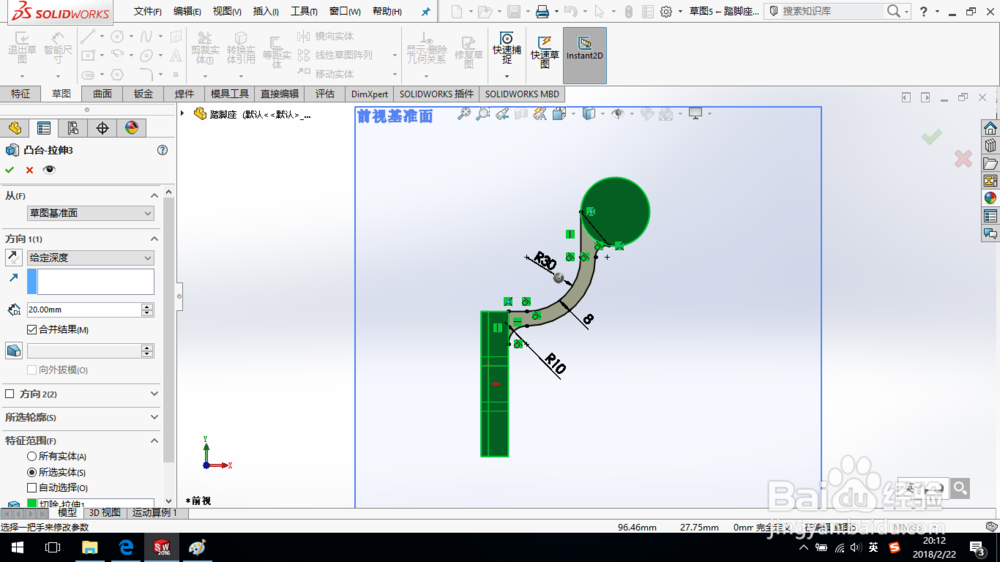Open the FeatureManager design tree panel icon
Viewport: 1000px width, 562px height.
pyautogui.click(x=15, y=128)
